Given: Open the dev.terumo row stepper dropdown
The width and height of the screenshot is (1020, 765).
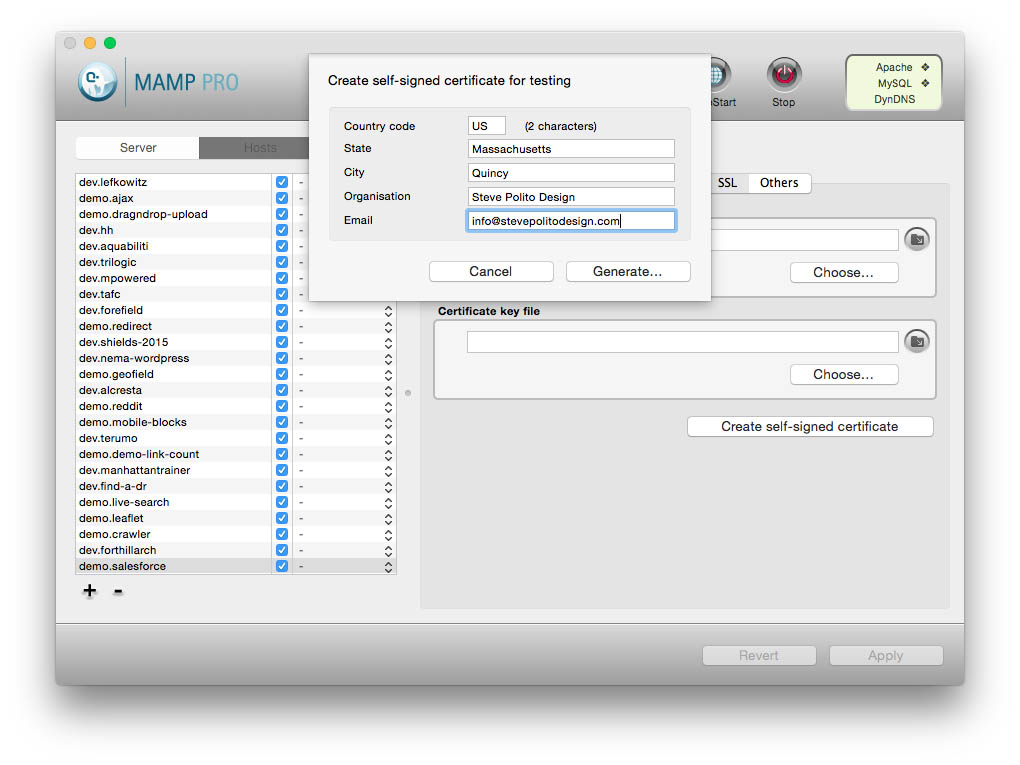Looking at the screenshot, I should point(388,438).
